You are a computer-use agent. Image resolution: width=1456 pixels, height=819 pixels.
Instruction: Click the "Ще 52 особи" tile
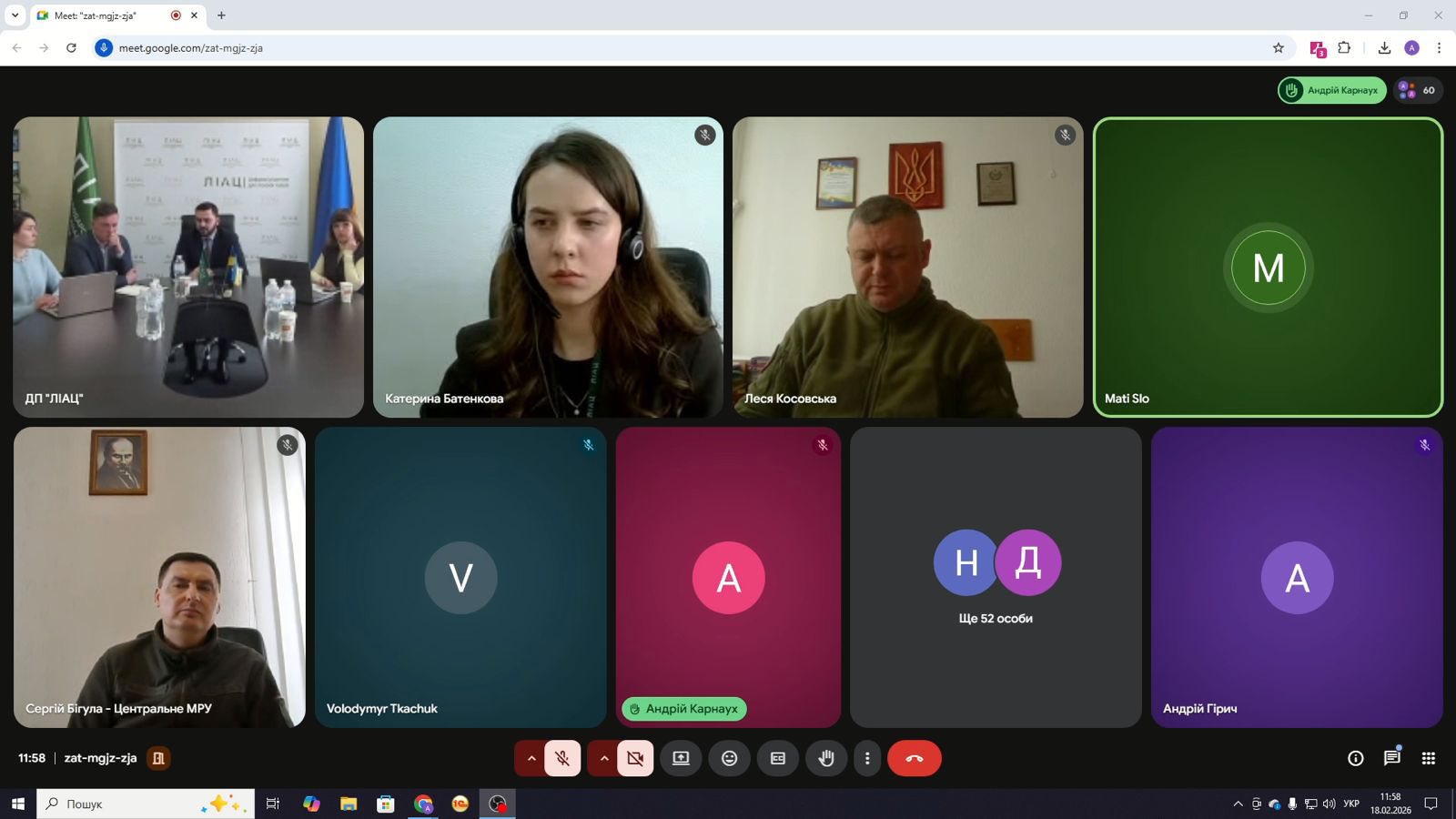(996, 578)
